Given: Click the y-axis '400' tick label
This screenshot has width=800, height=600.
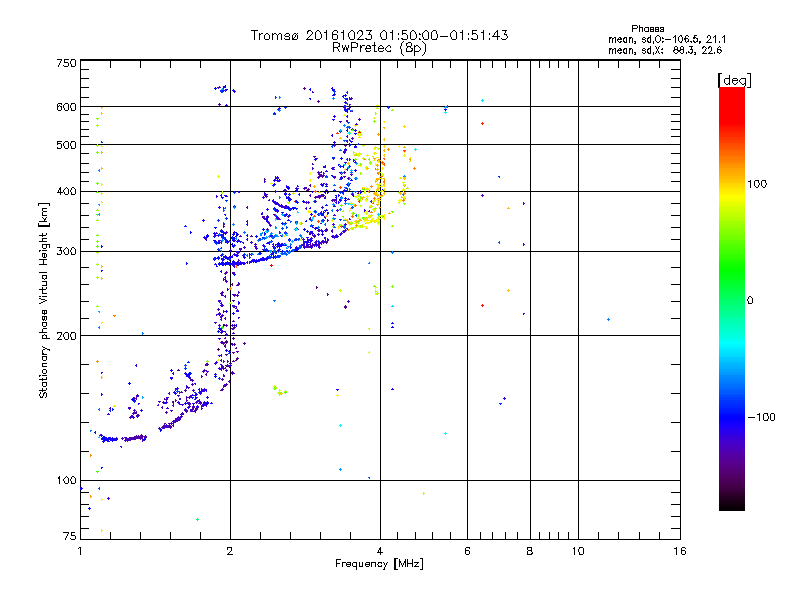Looking at the screenshot, I should [66, 191].
